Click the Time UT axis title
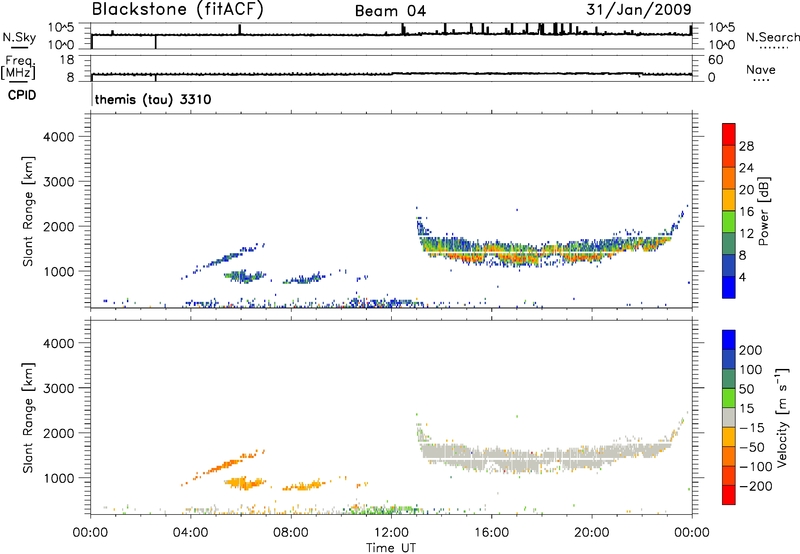800x554 pixels. (391, 548)
